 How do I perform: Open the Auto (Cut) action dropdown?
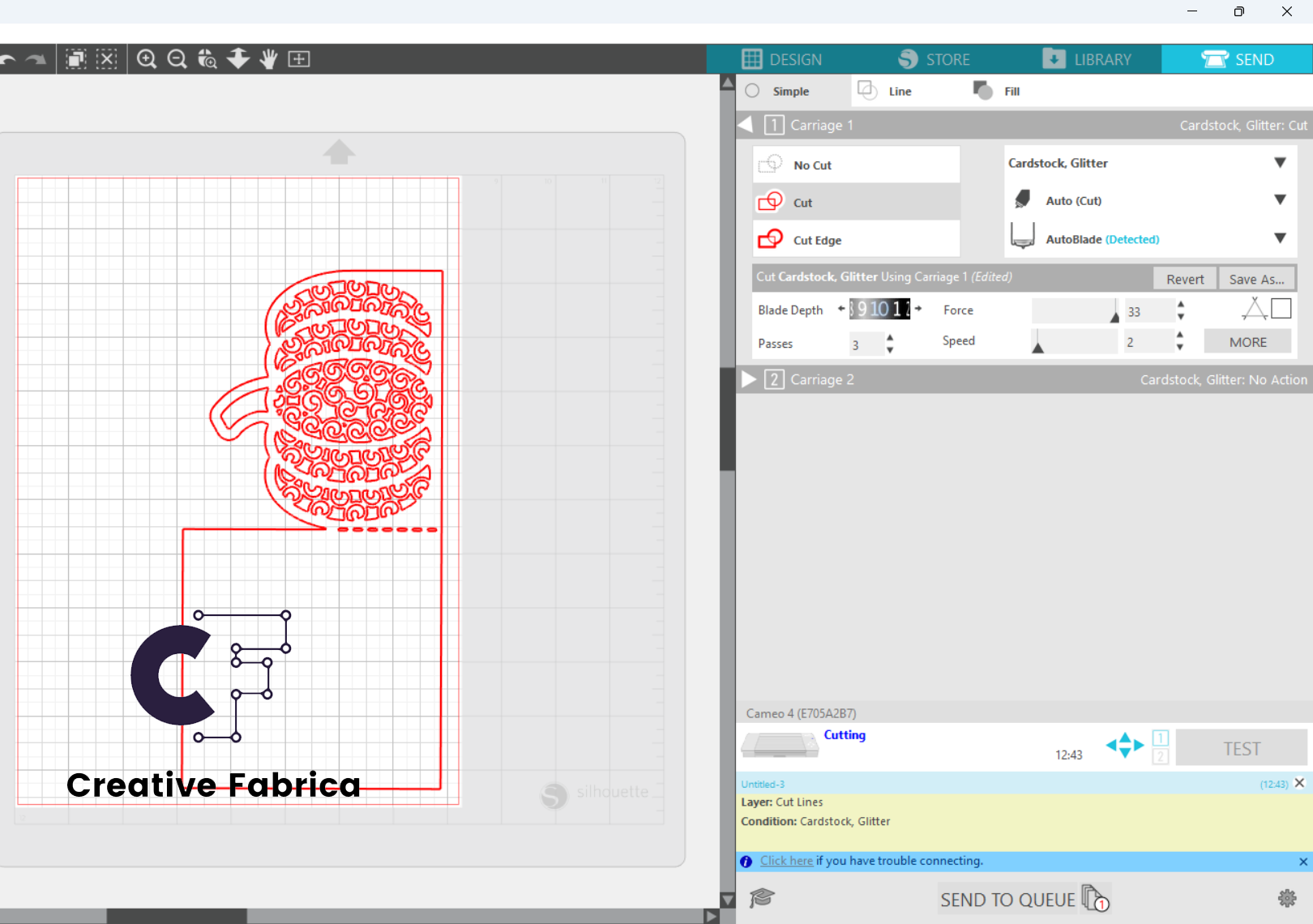1149,200
